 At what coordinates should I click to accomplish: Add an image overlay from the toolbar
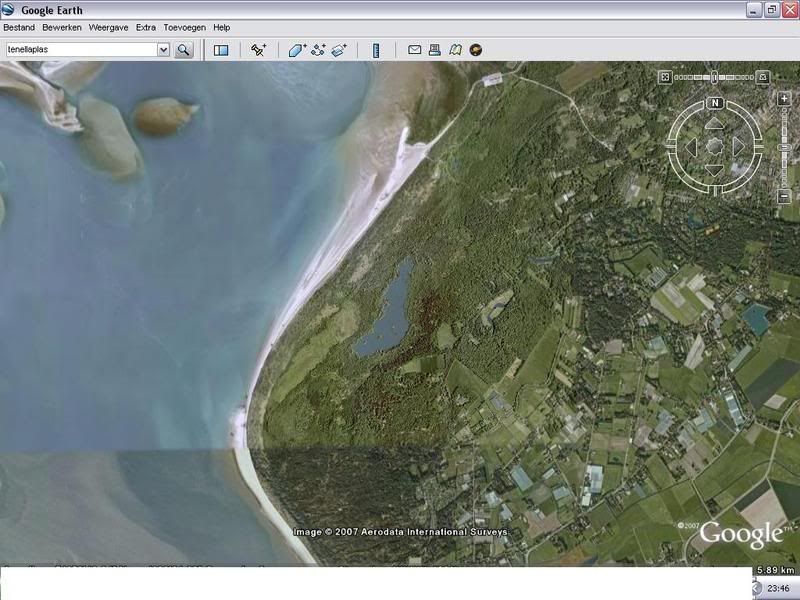339,50
